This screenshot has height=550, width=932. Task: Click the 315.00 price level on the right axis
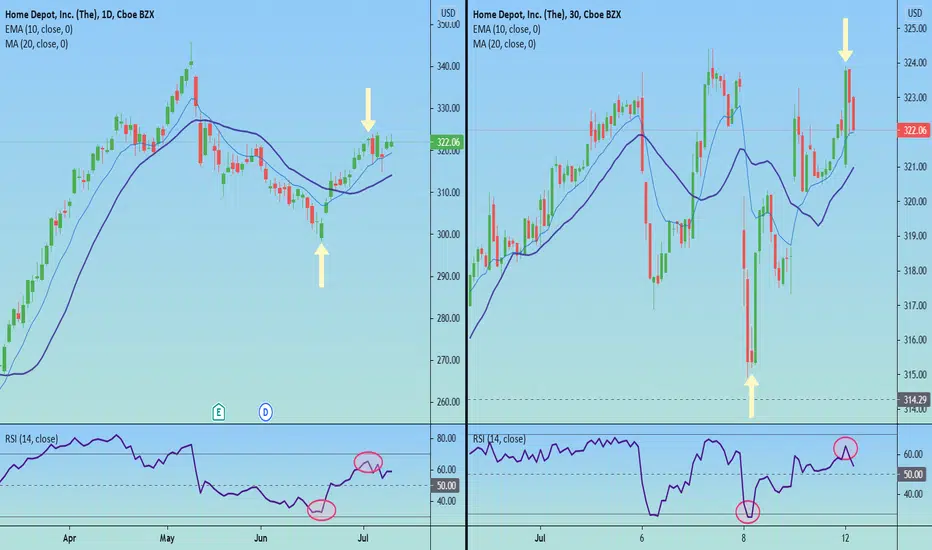[915, 375]
